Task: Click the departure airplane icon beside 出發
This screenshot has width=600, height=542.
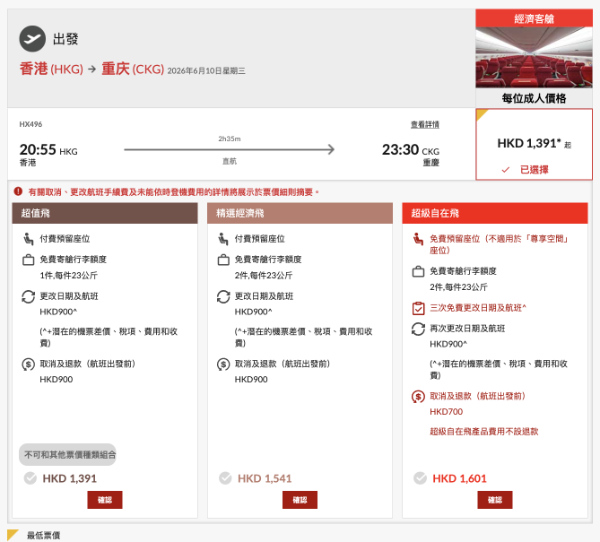Action: tap(33, 39)
